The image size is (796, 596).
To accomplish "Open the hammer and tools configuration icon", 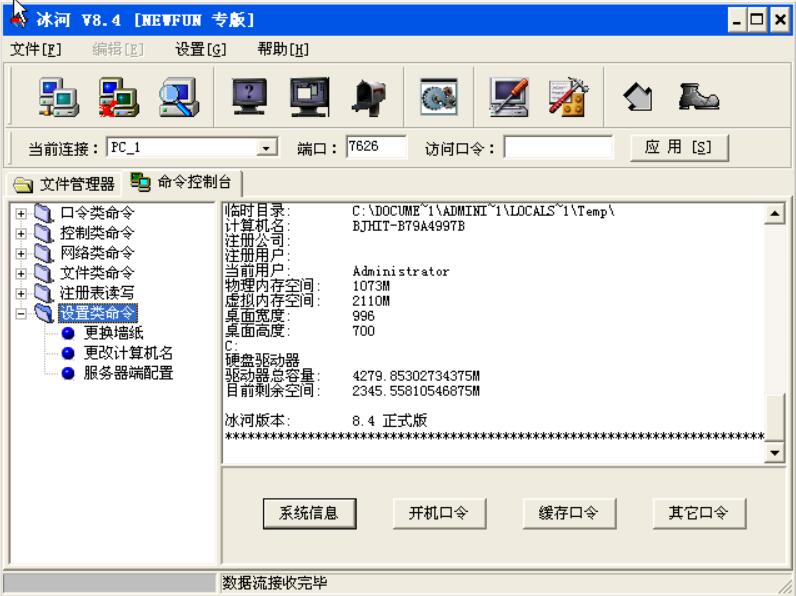I will [569, 96].
